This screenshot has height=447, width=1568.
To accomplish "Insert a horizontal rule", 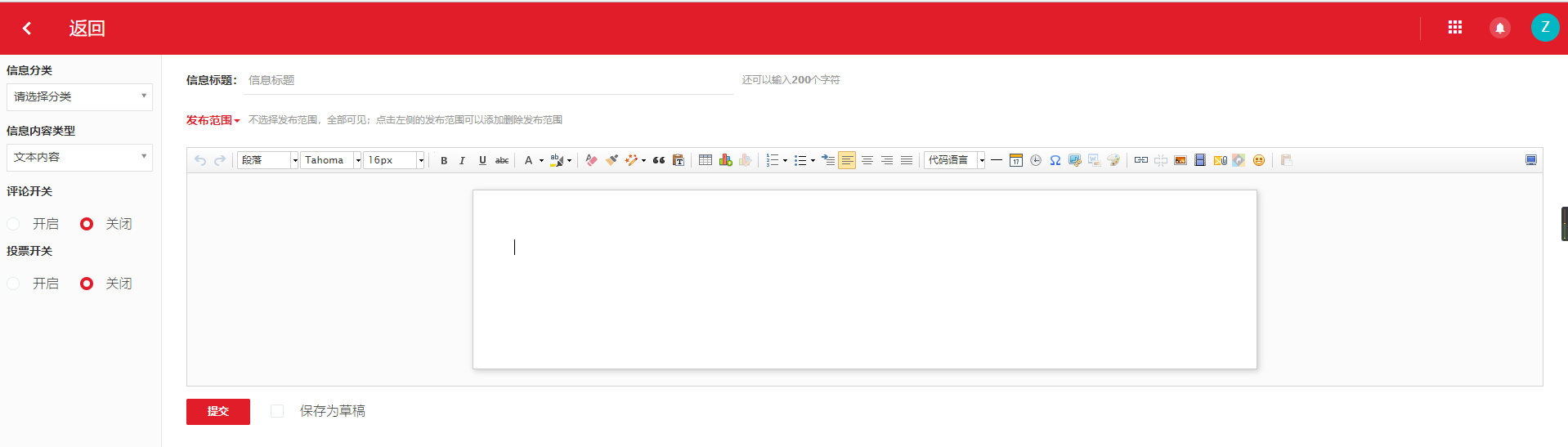I will point(997,160).
